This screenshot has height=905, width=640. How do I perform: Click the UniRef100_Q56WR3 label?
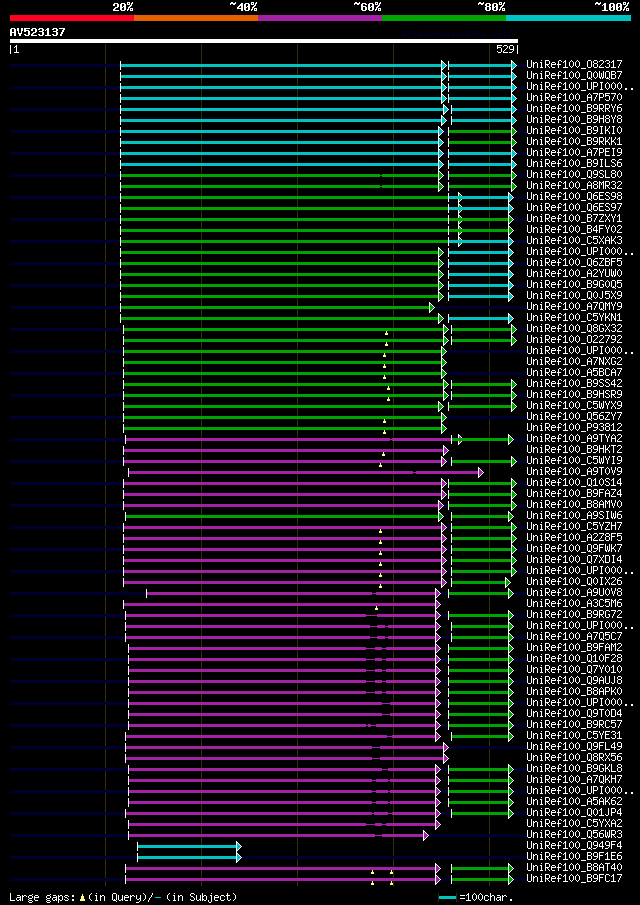coord(574,834)
